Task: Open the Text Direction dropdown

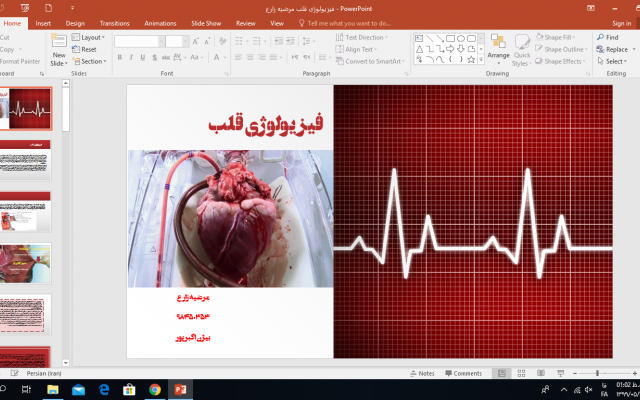Action: coord(362,38)
